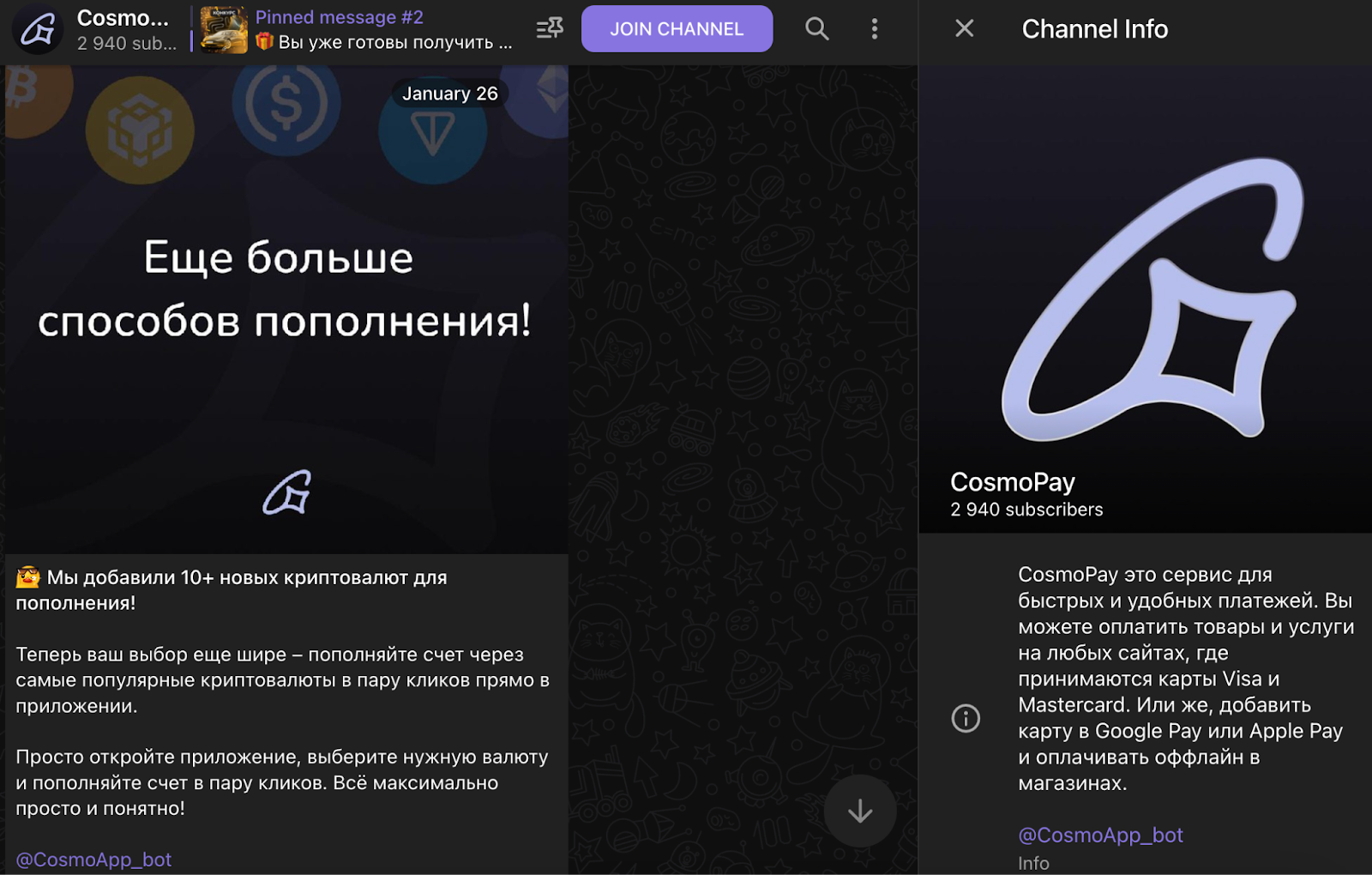The width and height of the screenshot is (1372, 875).
Task: Open the large CosmoPay profile picture
Action: click(x=1146, y=299)
